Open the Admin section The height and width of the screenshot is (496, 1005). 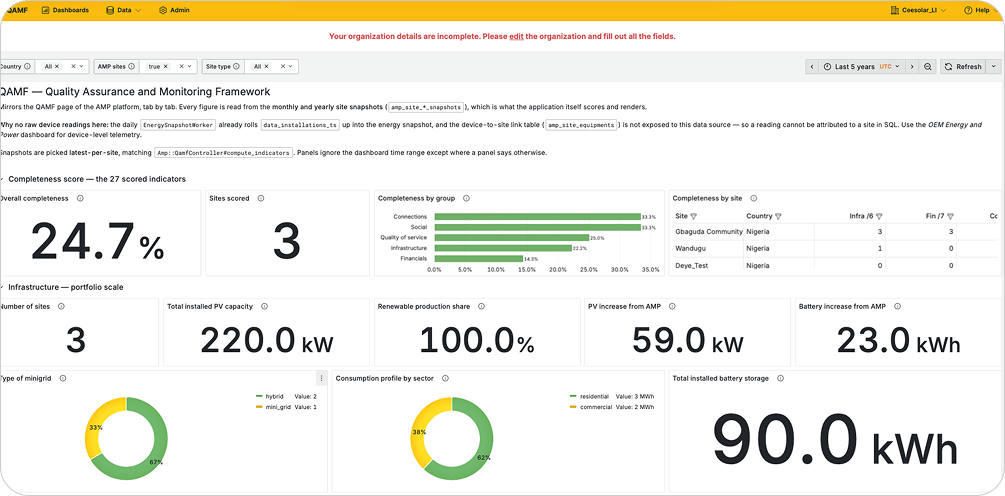pos(174,10)
